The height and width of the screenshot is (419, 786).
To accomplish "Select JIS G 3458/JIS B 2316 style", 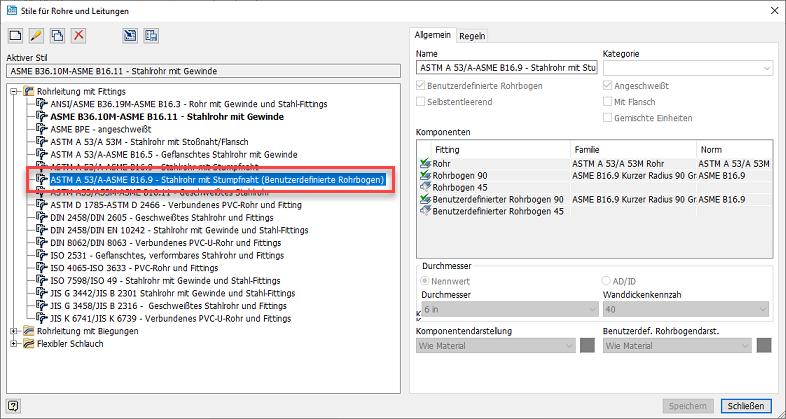I will [168, 306].
